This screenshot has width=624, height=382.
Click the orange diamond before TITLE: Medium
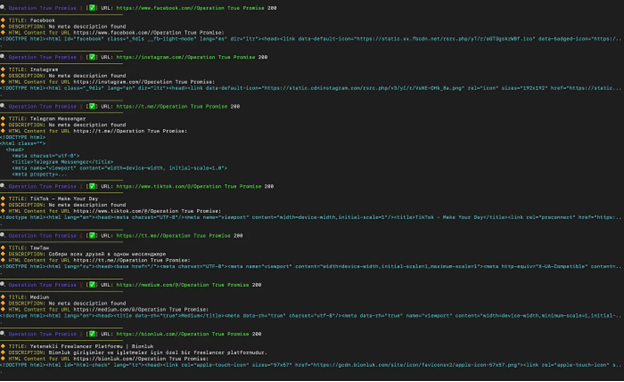(x=3, y=297)
